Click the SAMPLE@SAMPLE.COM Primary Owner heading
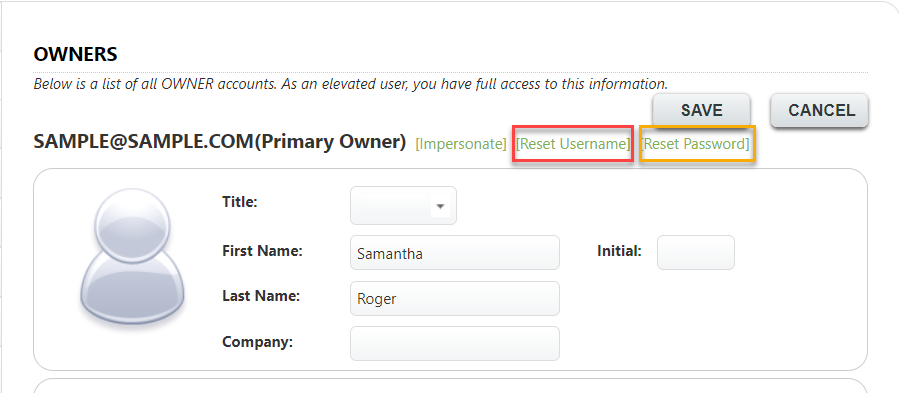This screenshot has height=393, width=899. coord(220,142)
